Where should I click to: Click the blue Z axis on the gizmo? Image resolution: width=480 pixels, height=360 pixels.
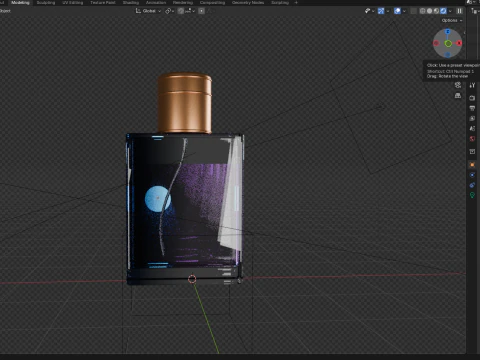448,32
